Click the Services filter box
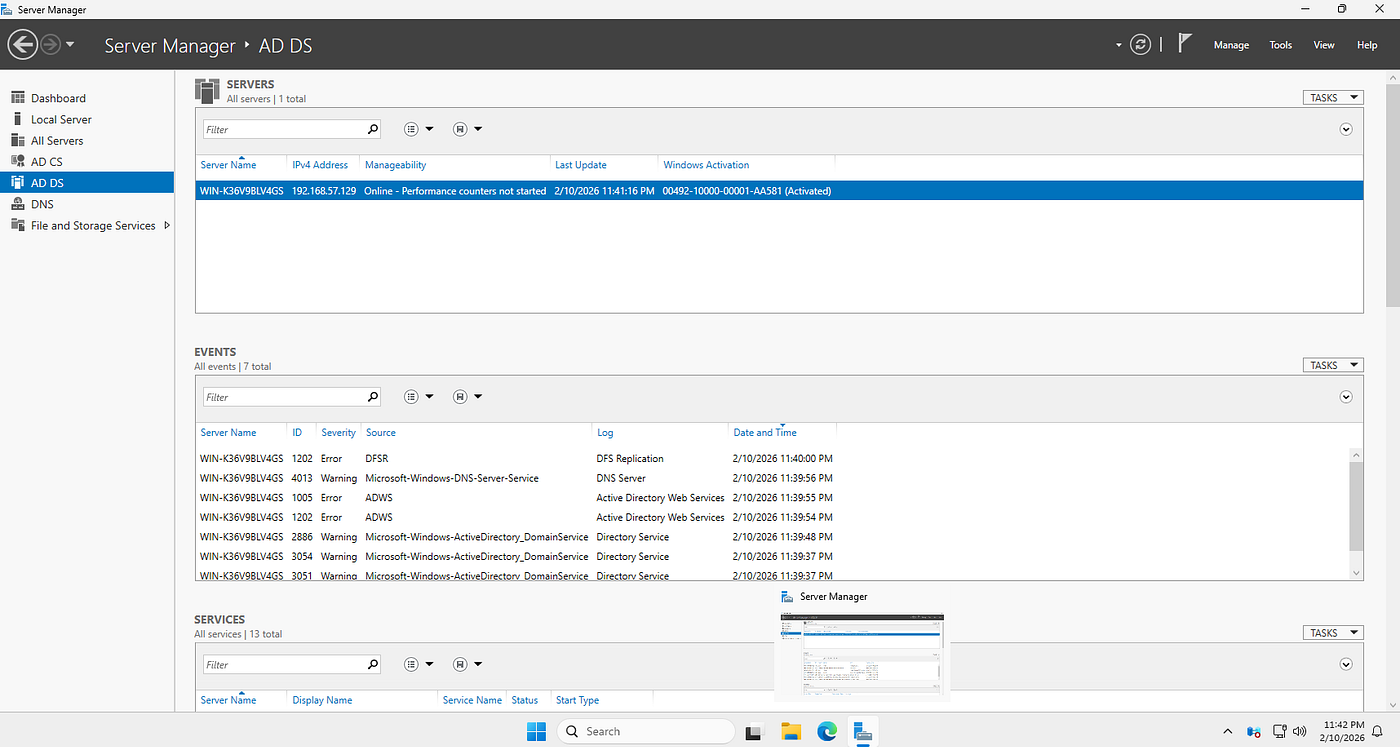This screenshot has width=1400, height=747. pyautogui.click(x=284, y=665)
